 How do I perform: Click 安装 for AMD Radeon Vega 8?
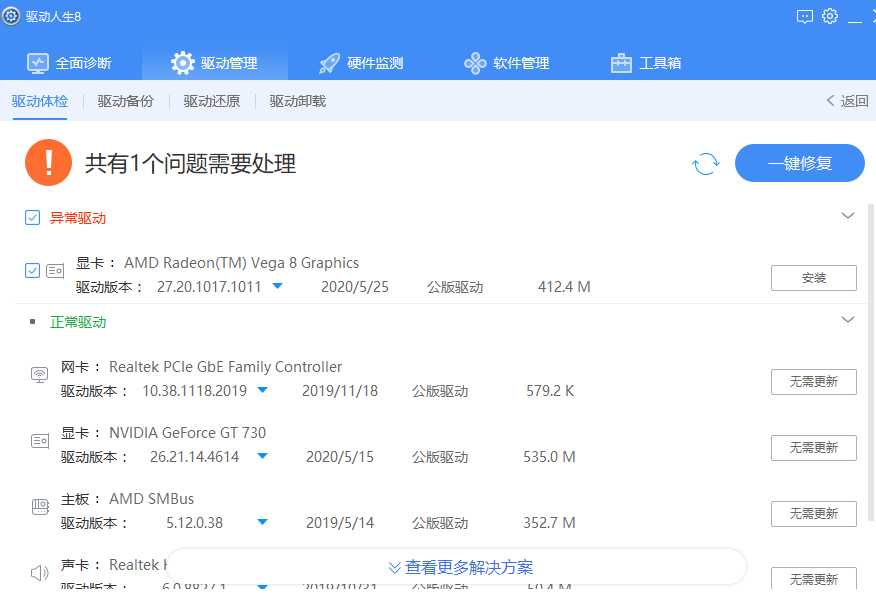click(813, 278)
